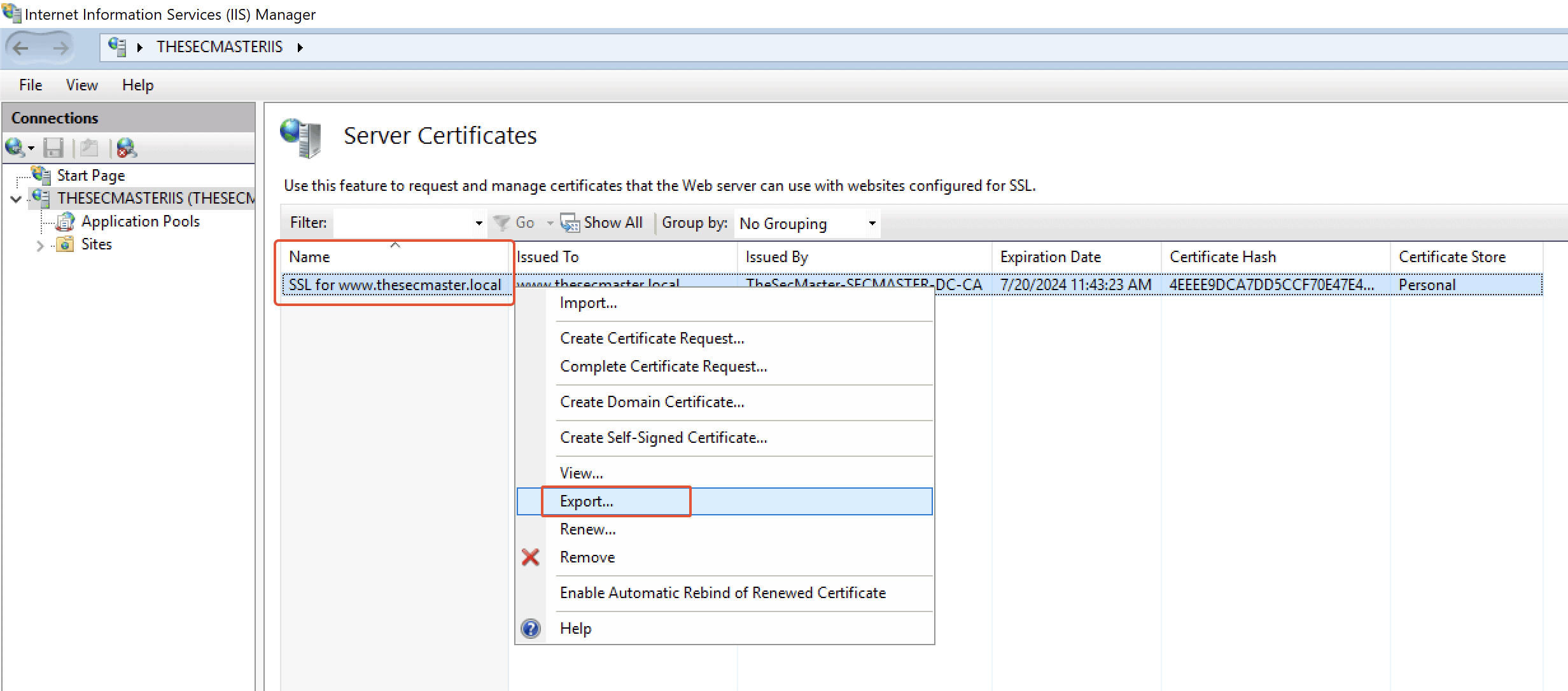
Task: Collapse the THESECMASTERIIS server node
Action: tap(16, 199)
